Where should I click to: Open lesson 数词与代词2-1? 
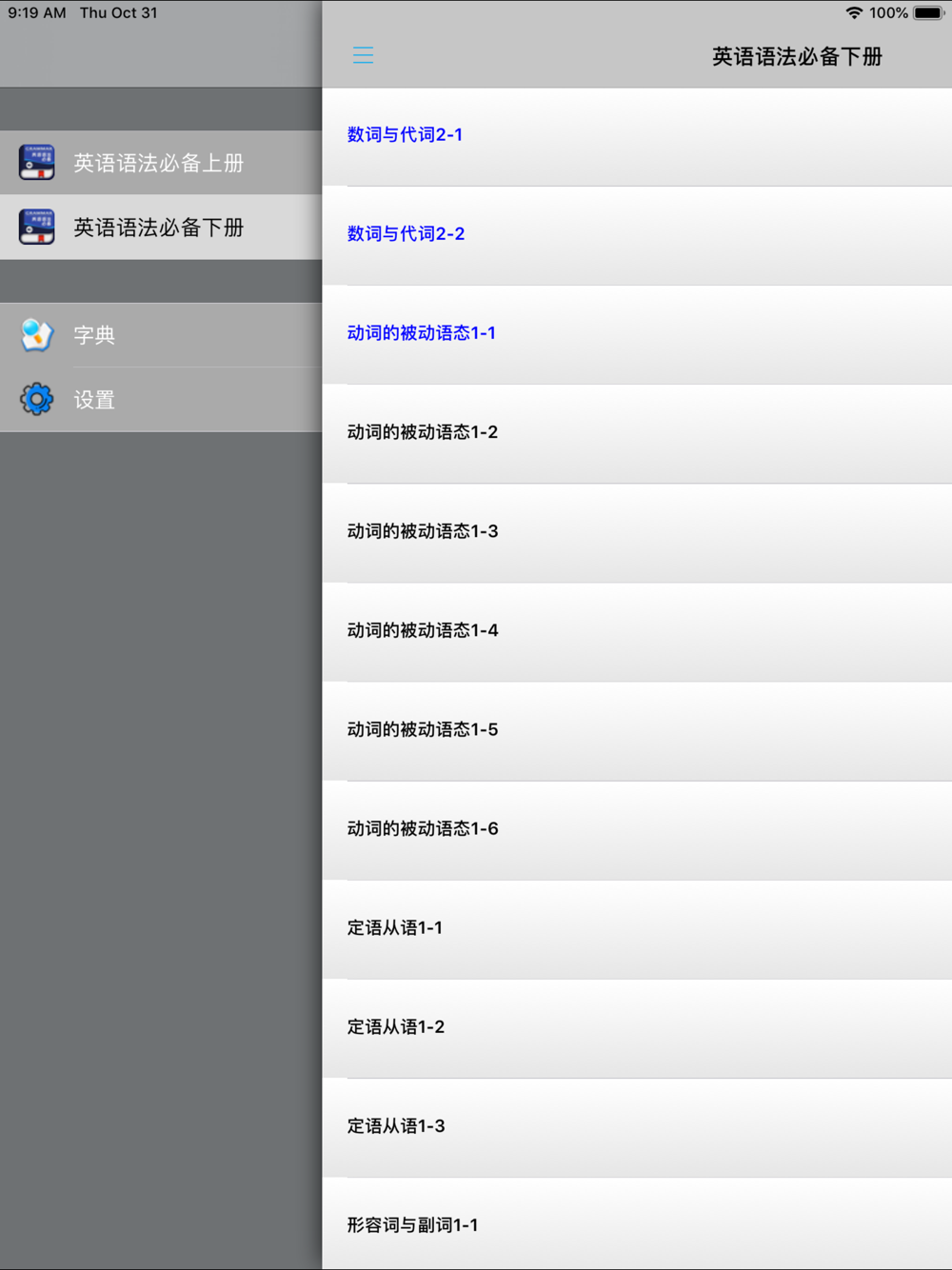[x=637, y=136]
